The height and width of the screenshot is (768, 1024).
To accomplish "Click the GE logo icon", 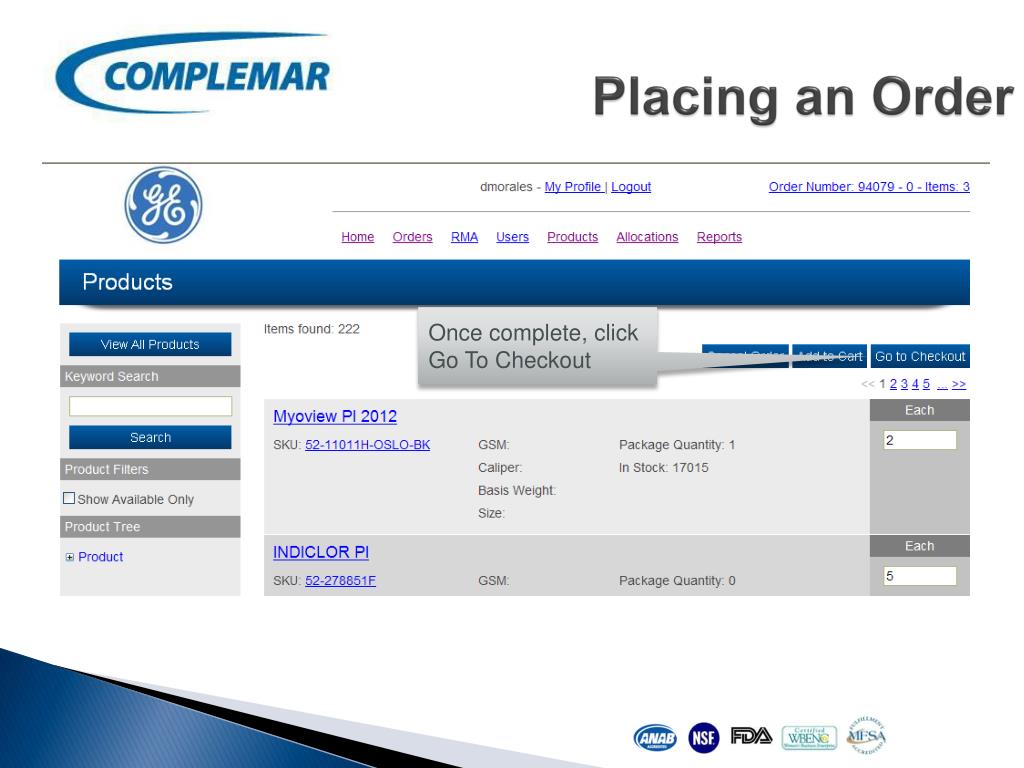I will click(x=163, y=205).
